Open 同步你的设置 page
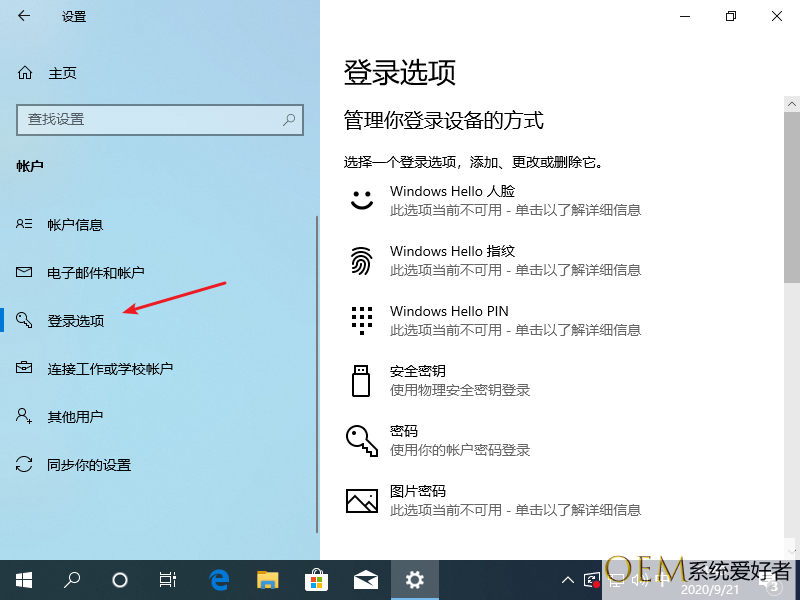800x600 pixels. click(x=89, y=465)
